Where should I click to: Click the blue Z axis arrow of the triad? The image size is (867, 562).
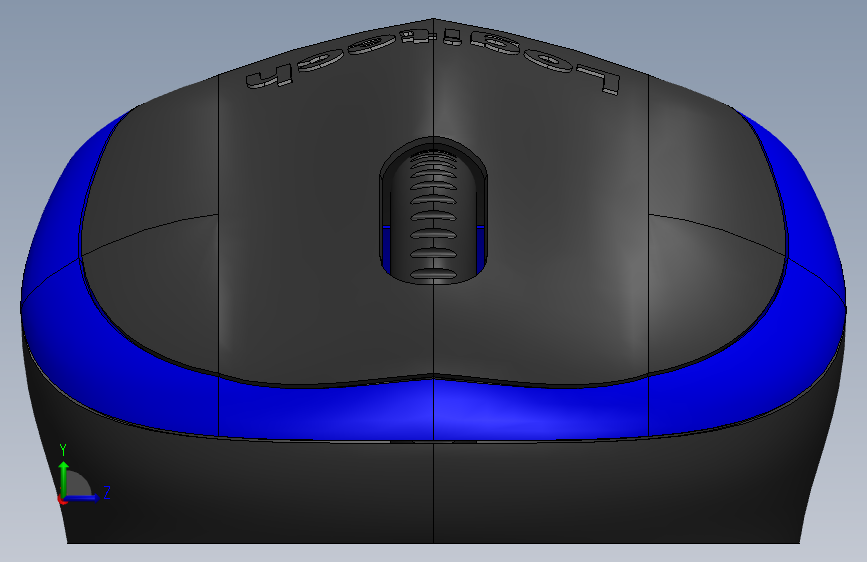(82, 498)
